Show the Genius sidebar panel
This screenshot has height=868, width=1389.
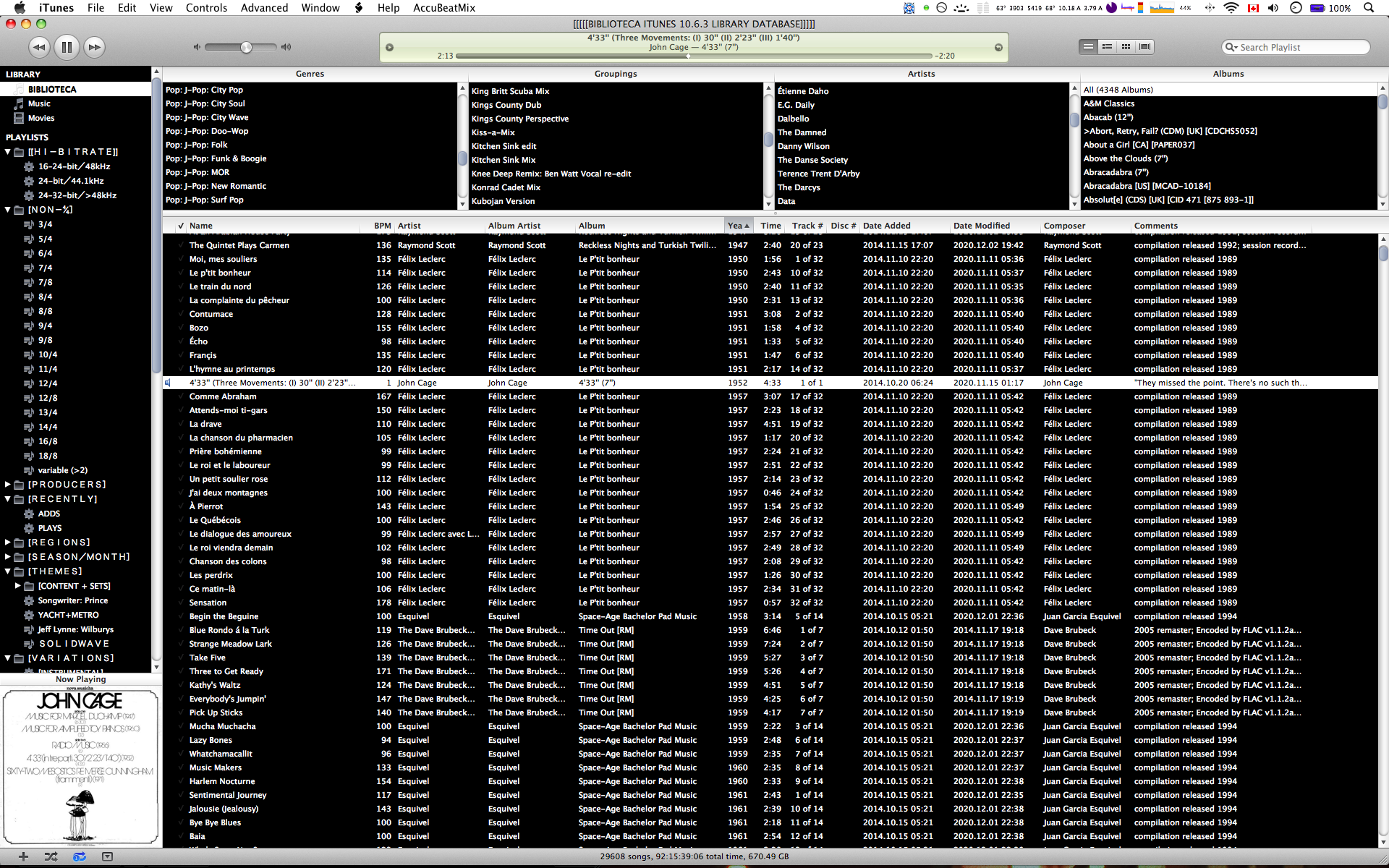[108, 856]
